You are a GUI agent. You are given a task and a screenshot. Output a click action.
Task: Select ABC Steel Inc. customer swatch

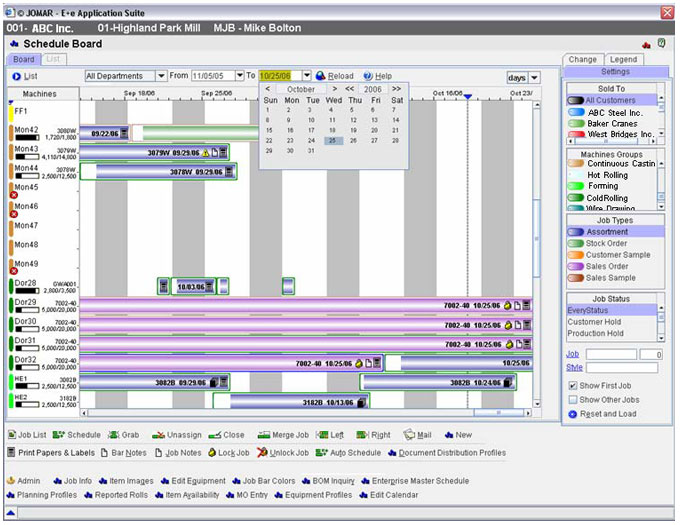[x=576, y=112]
